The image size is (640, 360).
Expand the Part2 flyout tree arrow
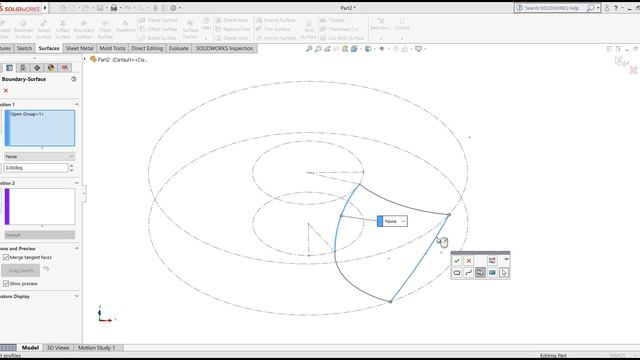coord(85,59)
